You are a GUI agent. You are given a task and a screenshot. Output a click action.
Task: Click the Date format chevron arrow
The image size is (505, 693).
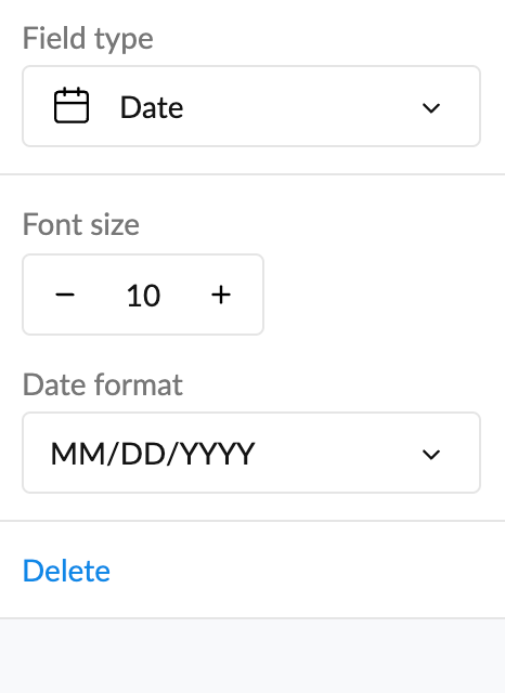(431, 454)
